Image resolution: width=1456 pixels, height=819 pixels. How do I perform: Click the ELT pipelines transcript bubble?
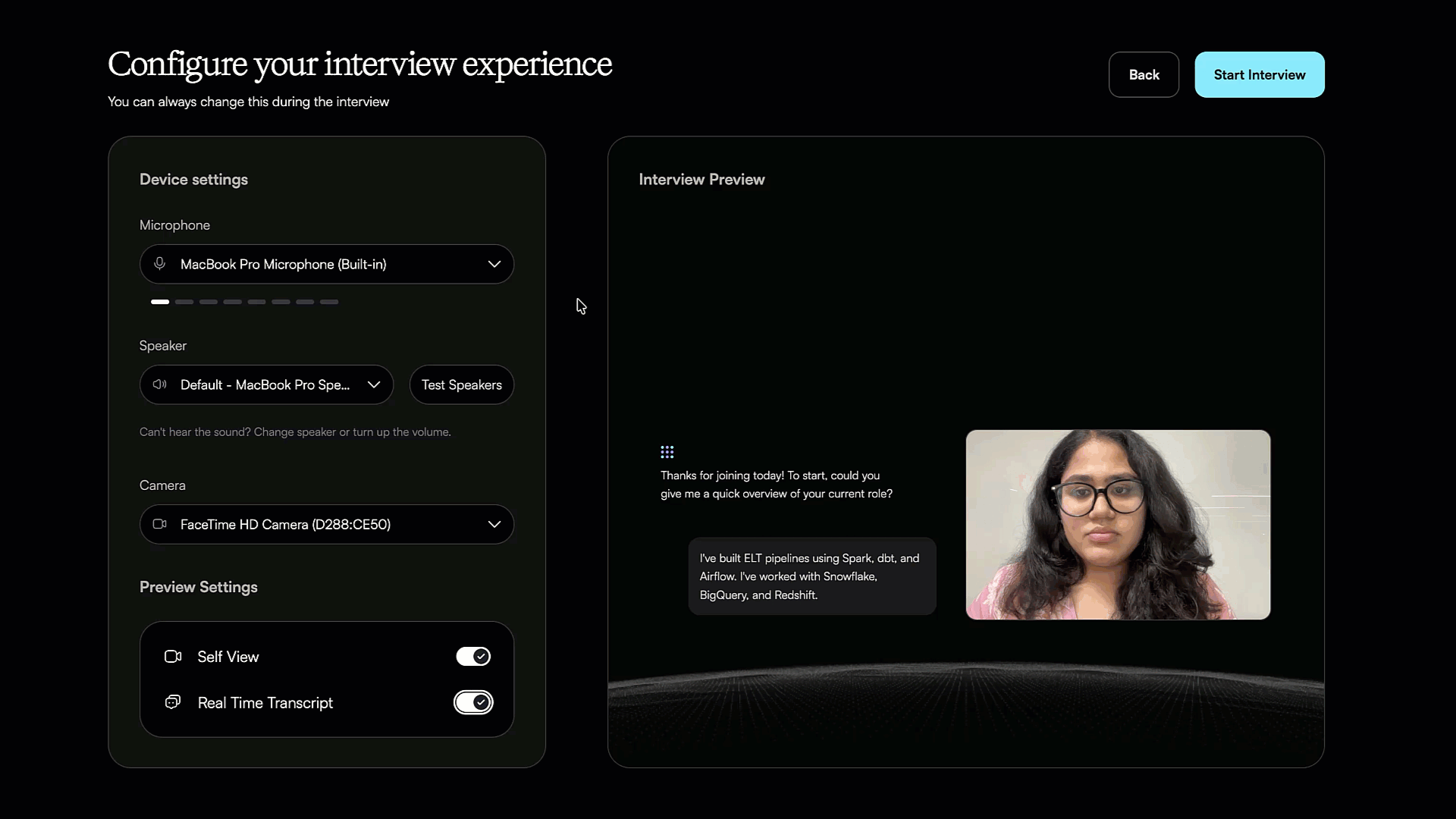[x=811, y=576]
